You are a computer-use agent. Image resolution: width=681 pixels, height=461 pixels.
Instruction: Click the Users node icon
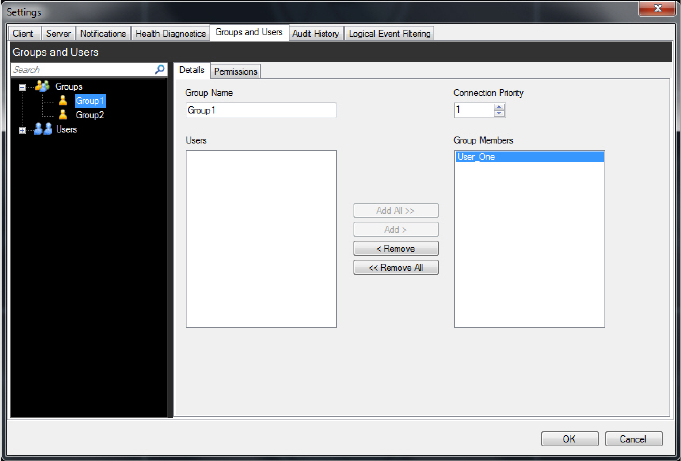pos(43,129)
